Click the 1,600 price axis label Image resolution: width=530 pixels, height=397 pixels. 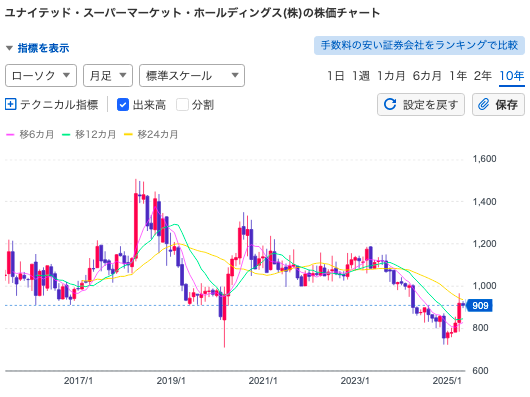[x=484, y=159]
